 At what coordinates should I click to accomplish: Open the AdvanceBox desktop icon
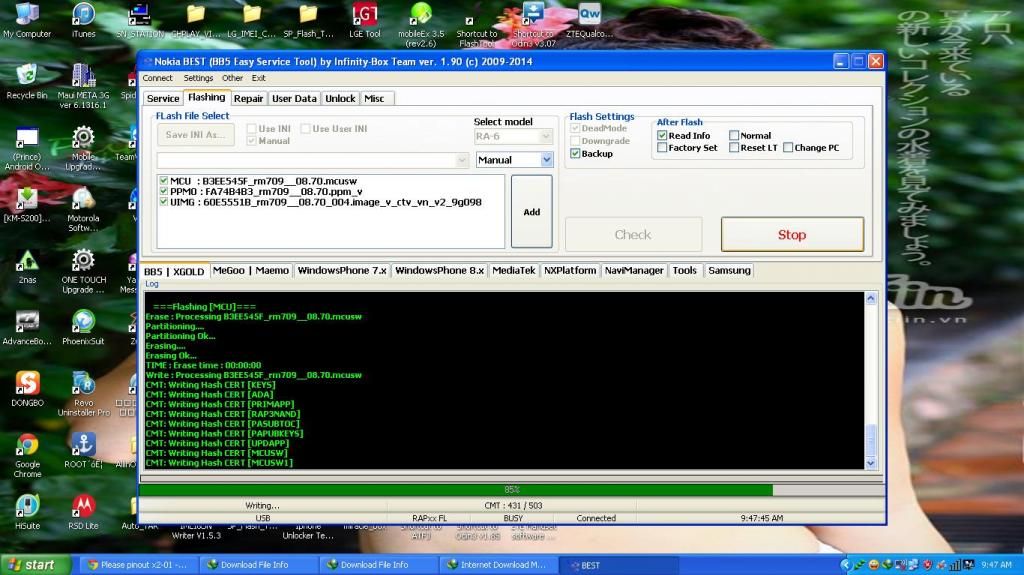click(27, 328)
